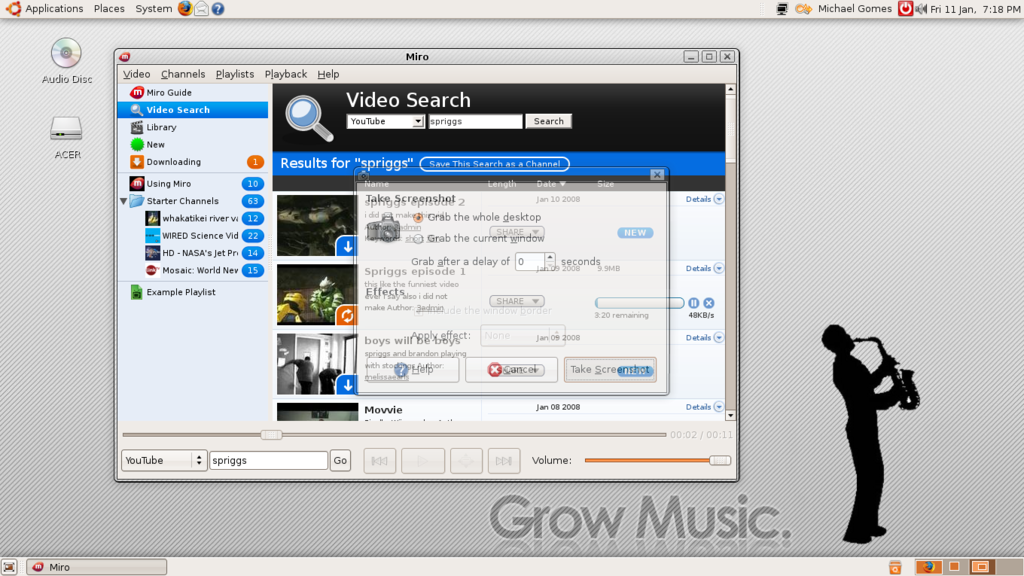Click the volume speaker icon in panel

click(x=921, y=8)
